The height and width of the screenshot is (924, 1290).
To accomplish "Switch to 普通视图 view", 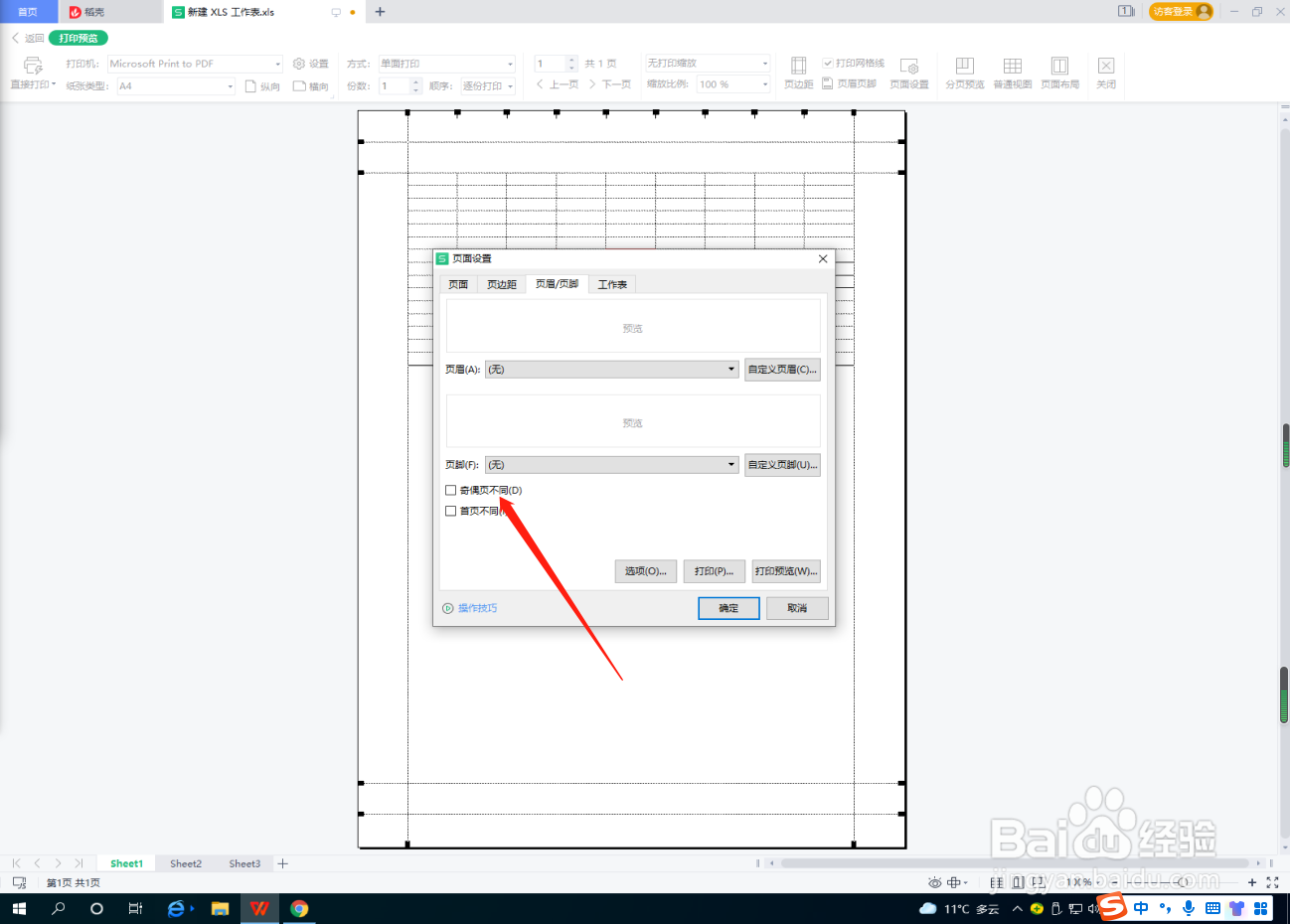I will [x=1013, y=73].
